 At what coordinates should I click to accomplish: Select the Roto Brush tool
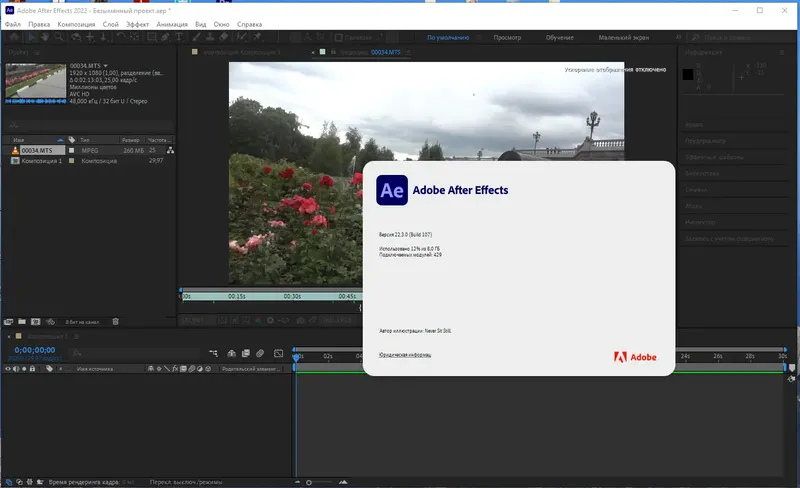click(x=242, y=37)
